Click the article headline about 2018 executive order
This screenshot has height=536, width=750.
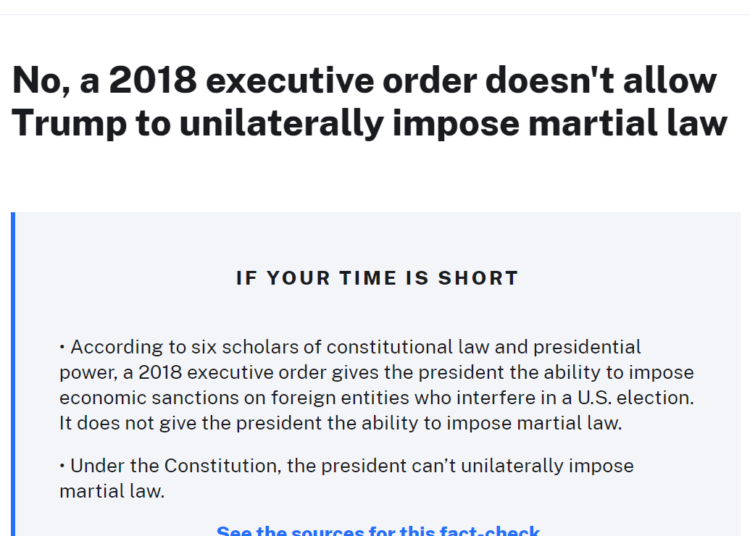pyautogui.click(x=369, y=102)
